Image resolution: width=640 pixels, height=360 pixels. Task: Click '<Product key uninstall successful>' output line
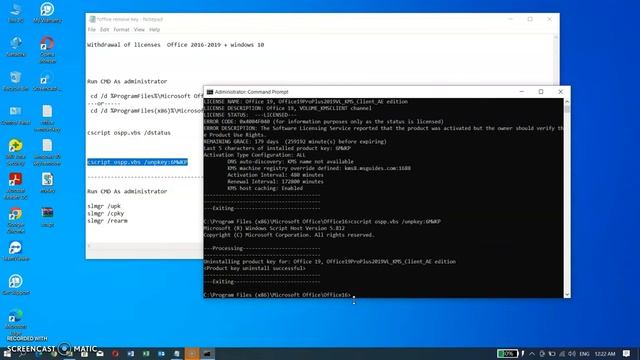coord(254,268)
